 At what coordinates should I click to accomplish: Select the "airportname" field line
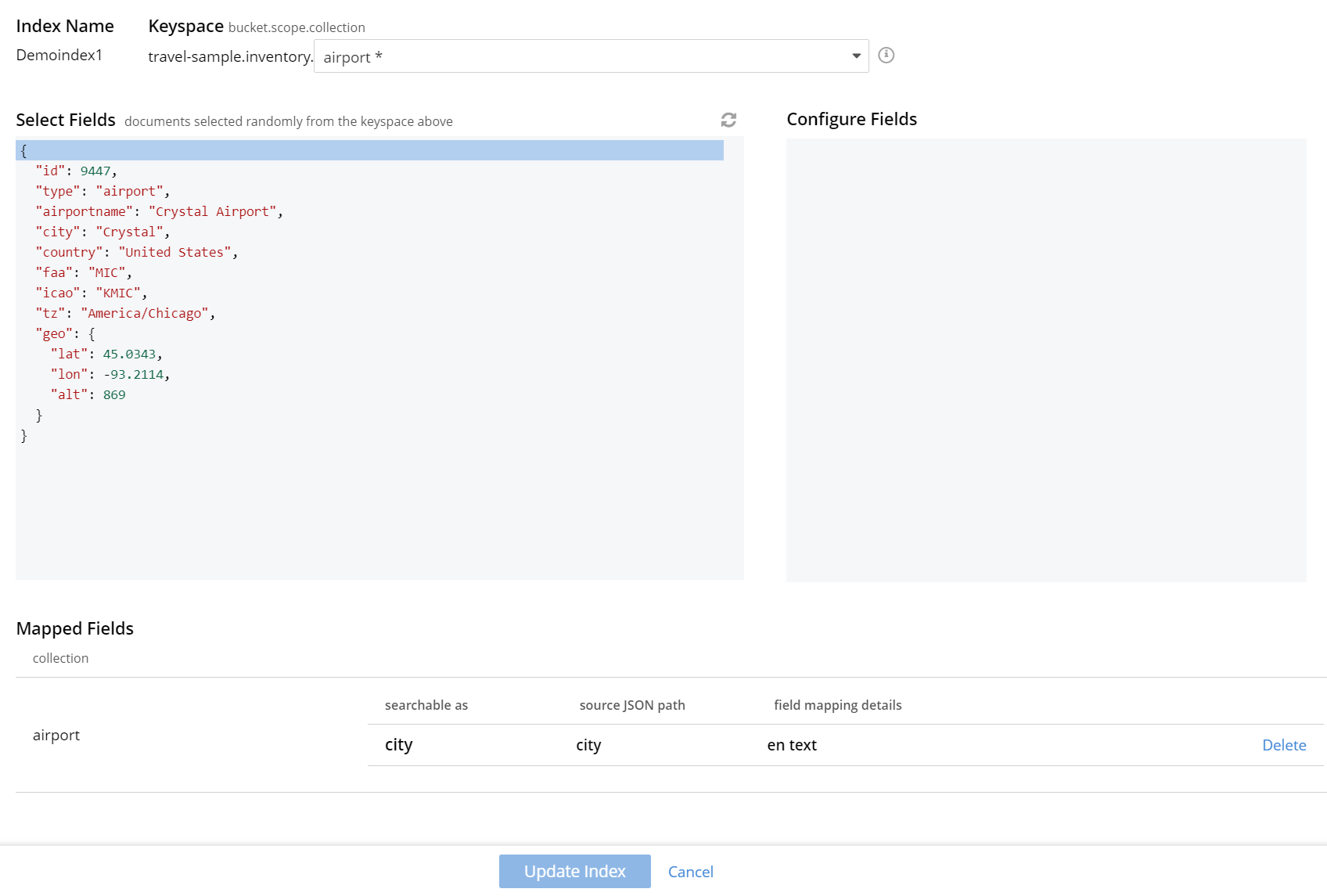[159, 211]
